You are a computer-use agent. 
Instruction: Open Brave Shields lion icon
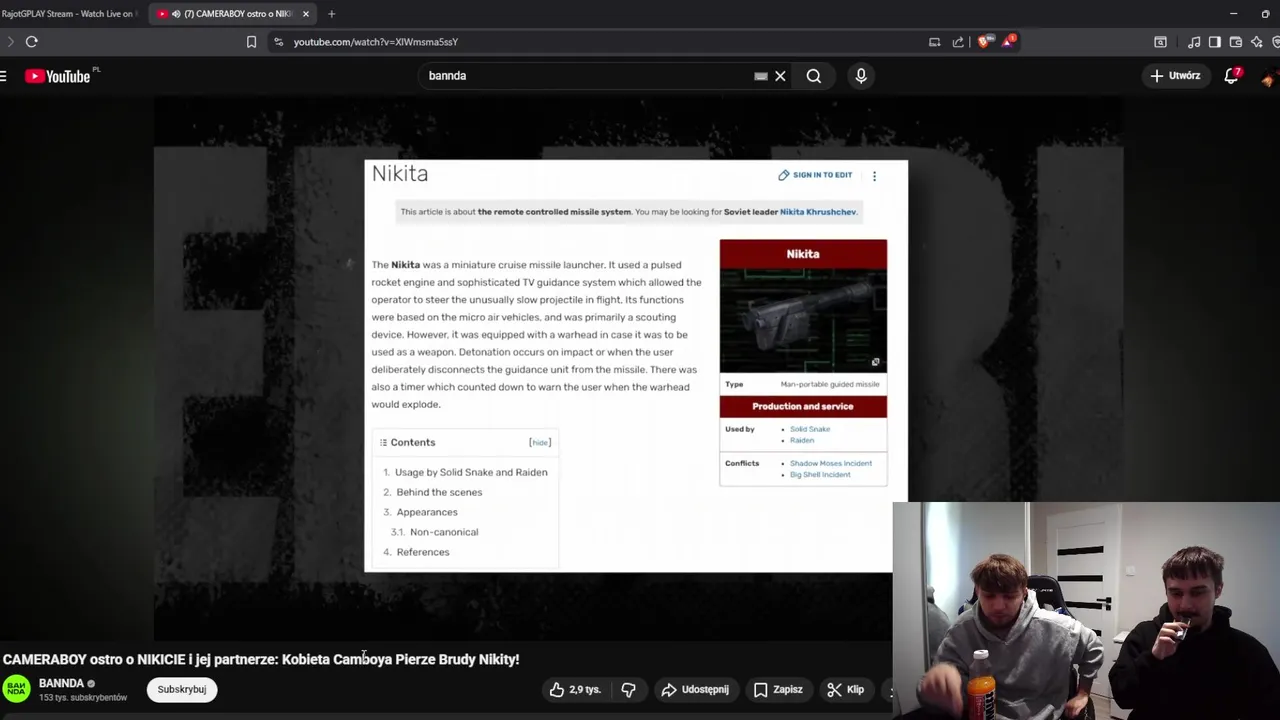click(x=984, y=42)
